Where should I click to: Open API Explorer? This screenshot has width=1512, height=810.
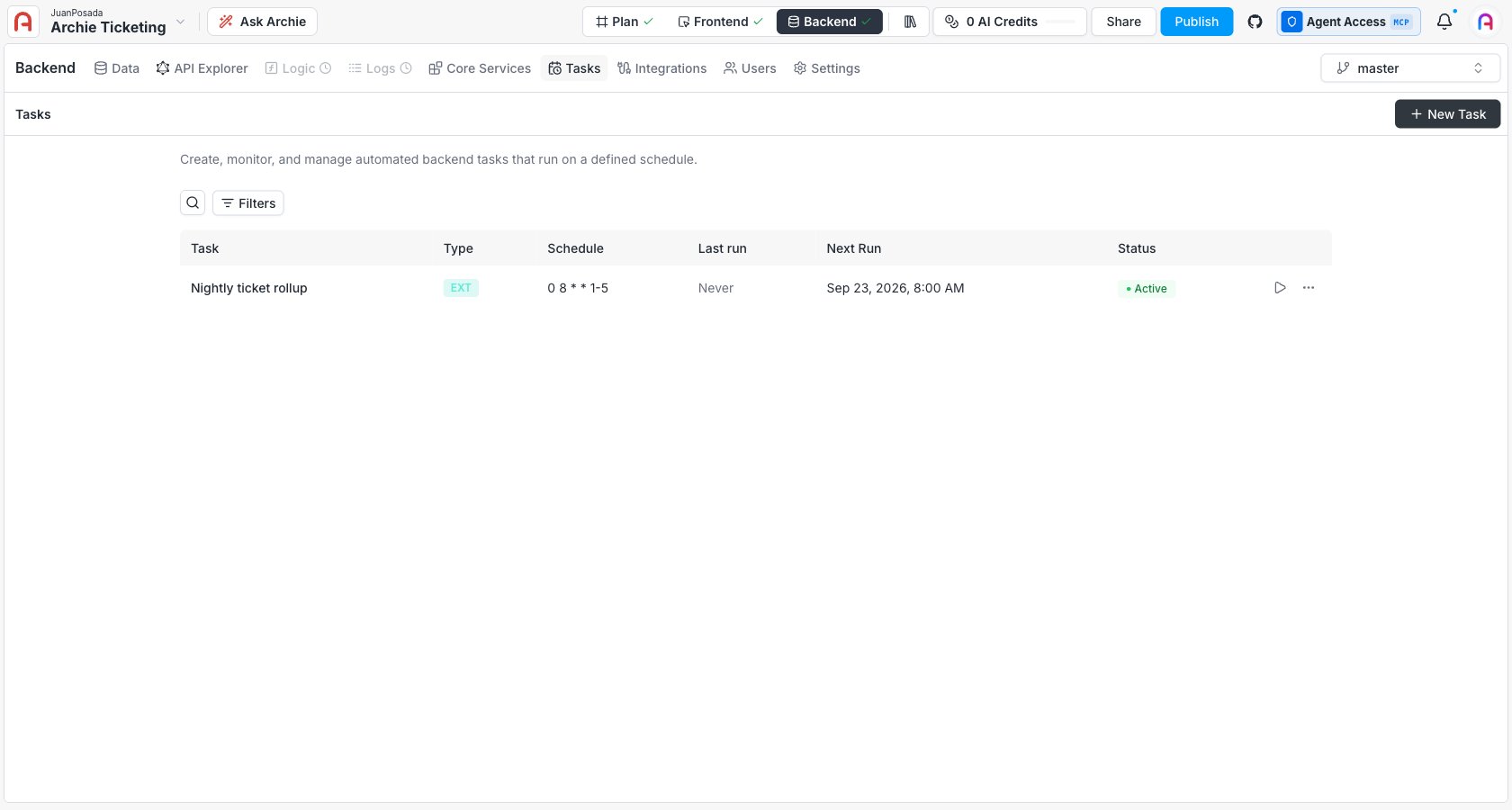(x=202, y=68)
